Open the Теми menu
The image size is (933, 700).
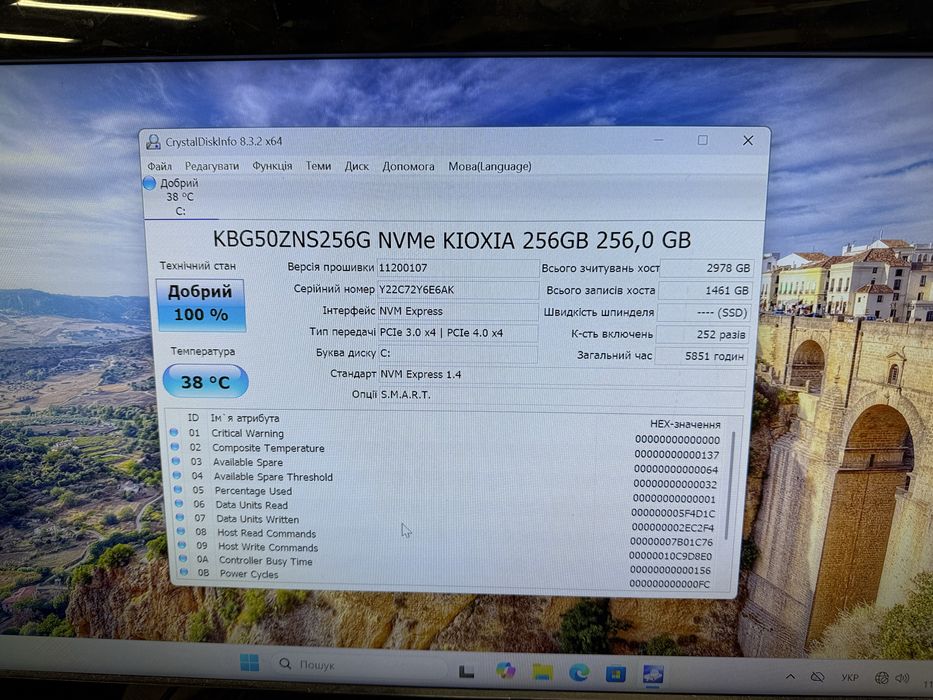[318, 166]
